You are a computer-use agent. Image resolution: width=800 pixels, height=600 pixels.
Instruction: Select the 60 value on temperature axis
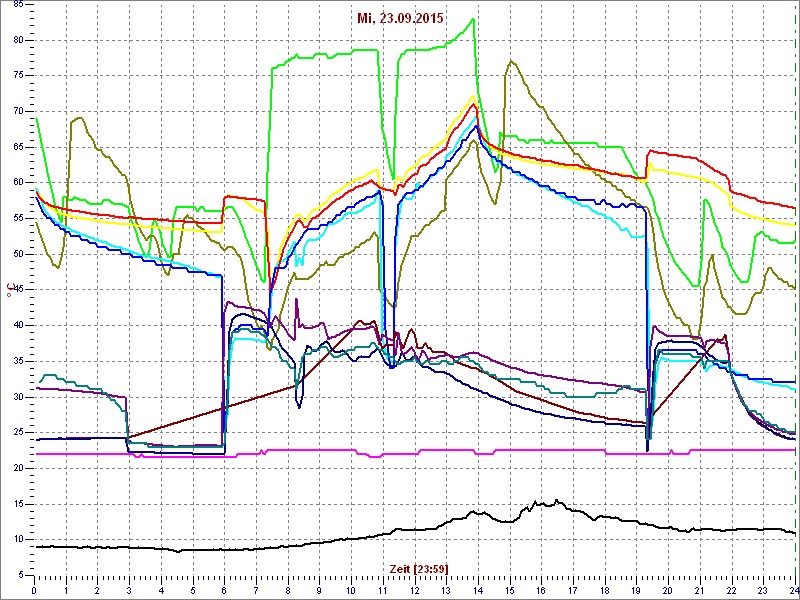pos(18,183)
